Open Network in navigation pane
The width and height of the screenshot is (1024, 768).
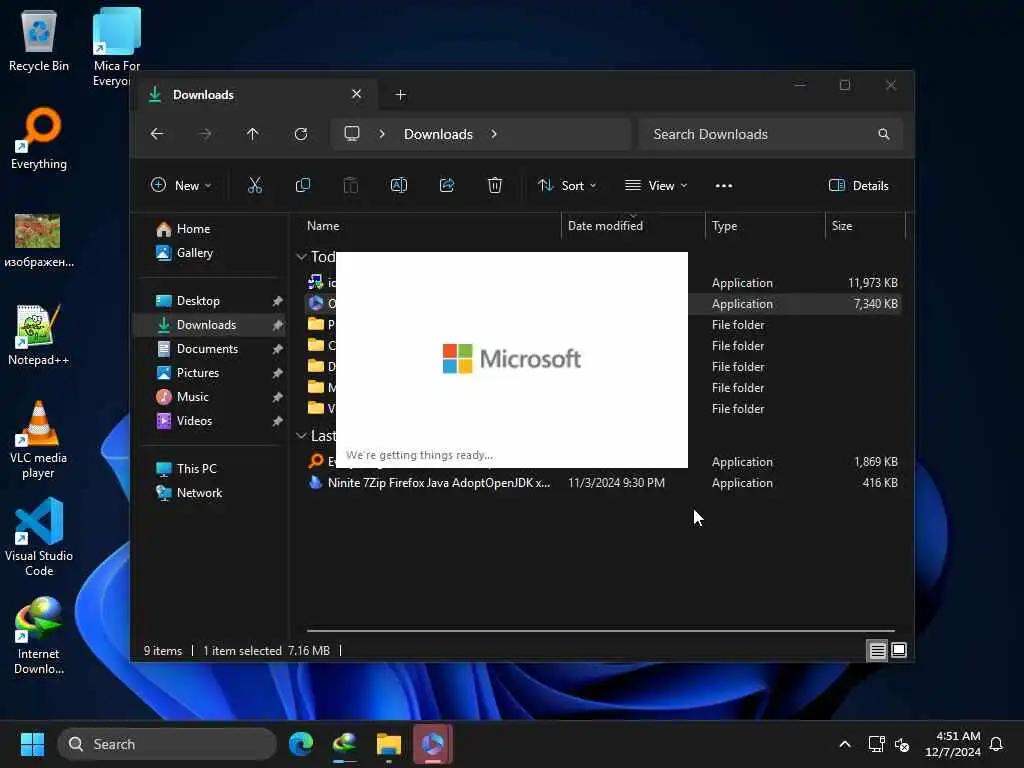(189, 493)
